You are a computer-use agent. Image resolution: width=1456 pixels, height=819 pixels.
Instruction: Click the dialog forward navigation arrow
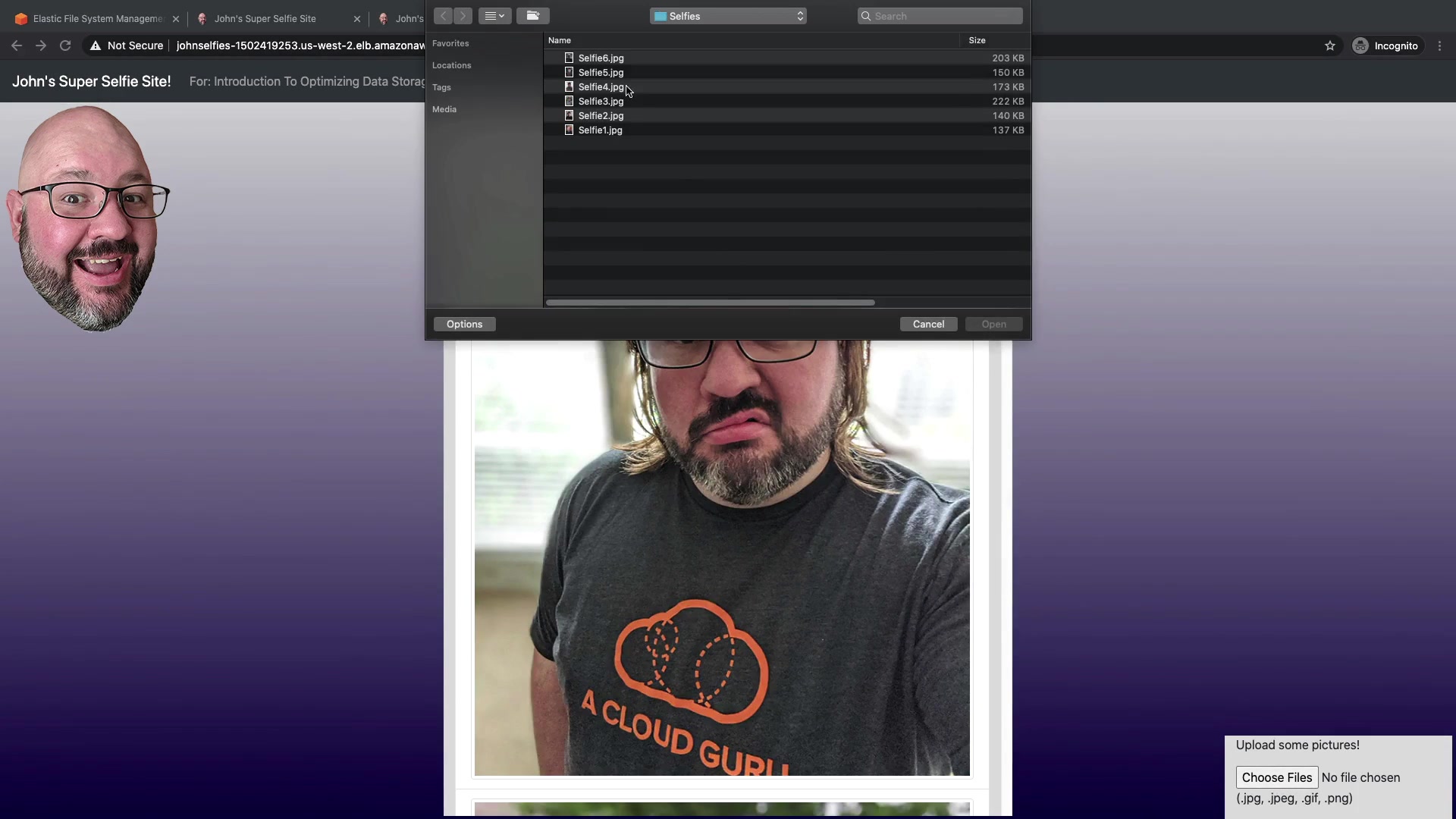[x=463, y=16]
